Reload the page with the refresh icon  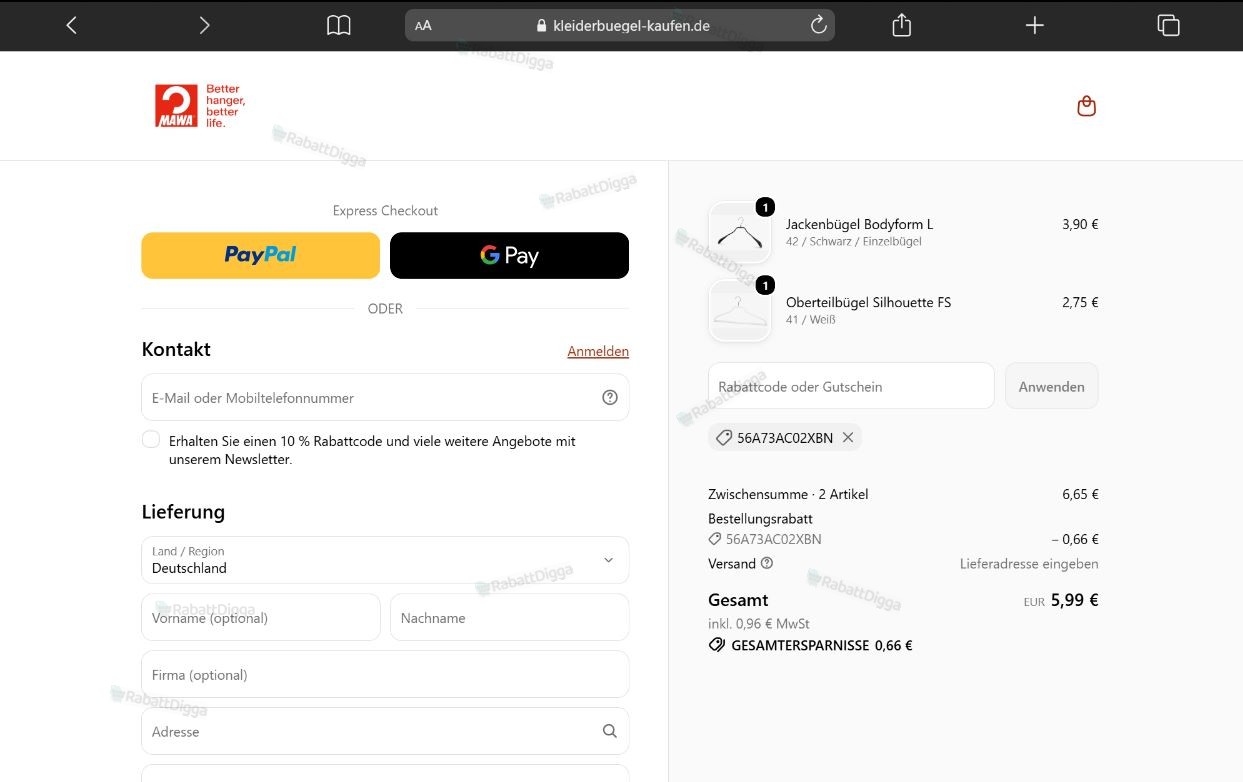point(818,25)
